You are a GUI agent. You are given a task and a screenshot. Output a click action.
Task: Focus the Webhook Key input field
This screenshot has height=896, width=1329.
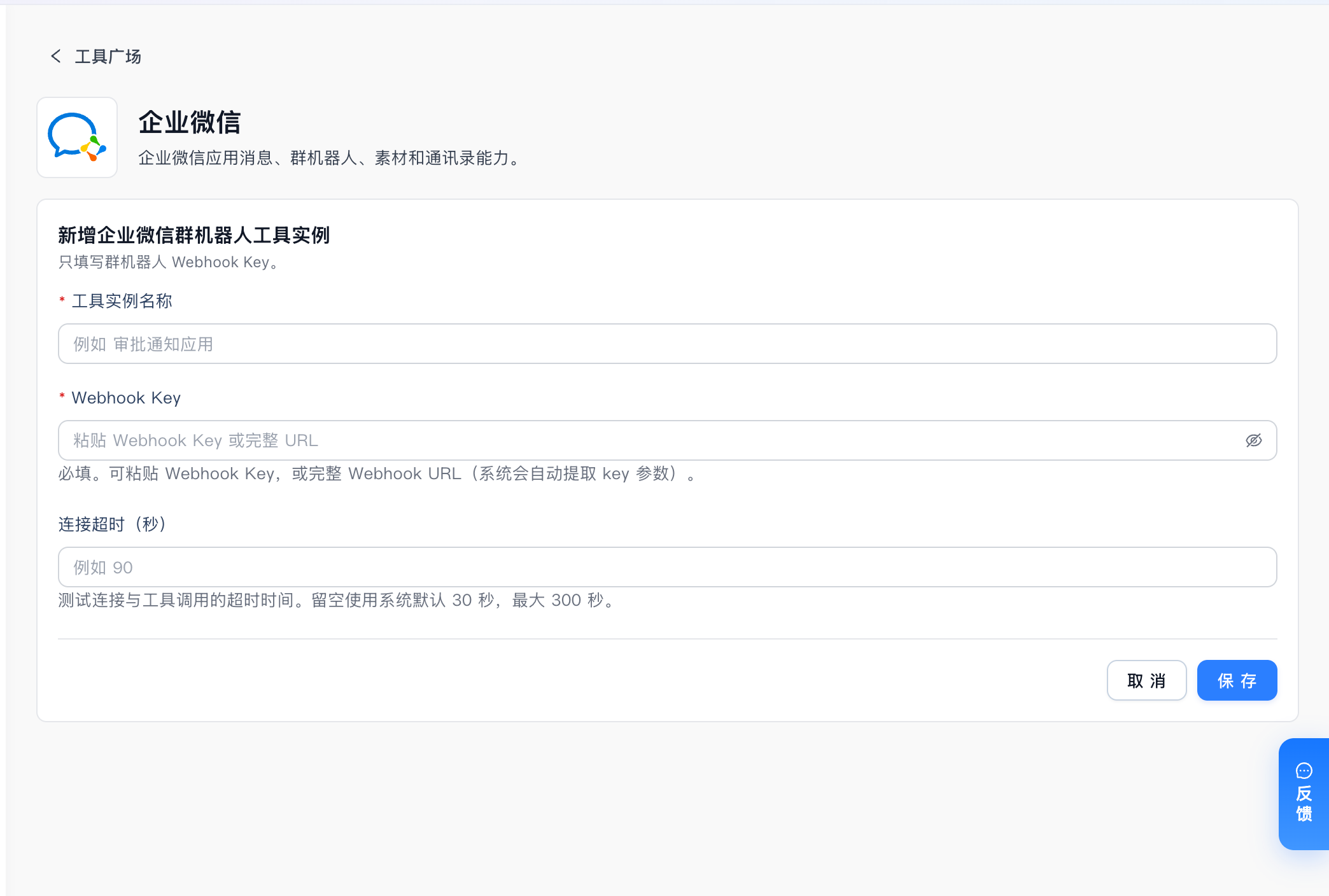[x=667, y=440]
